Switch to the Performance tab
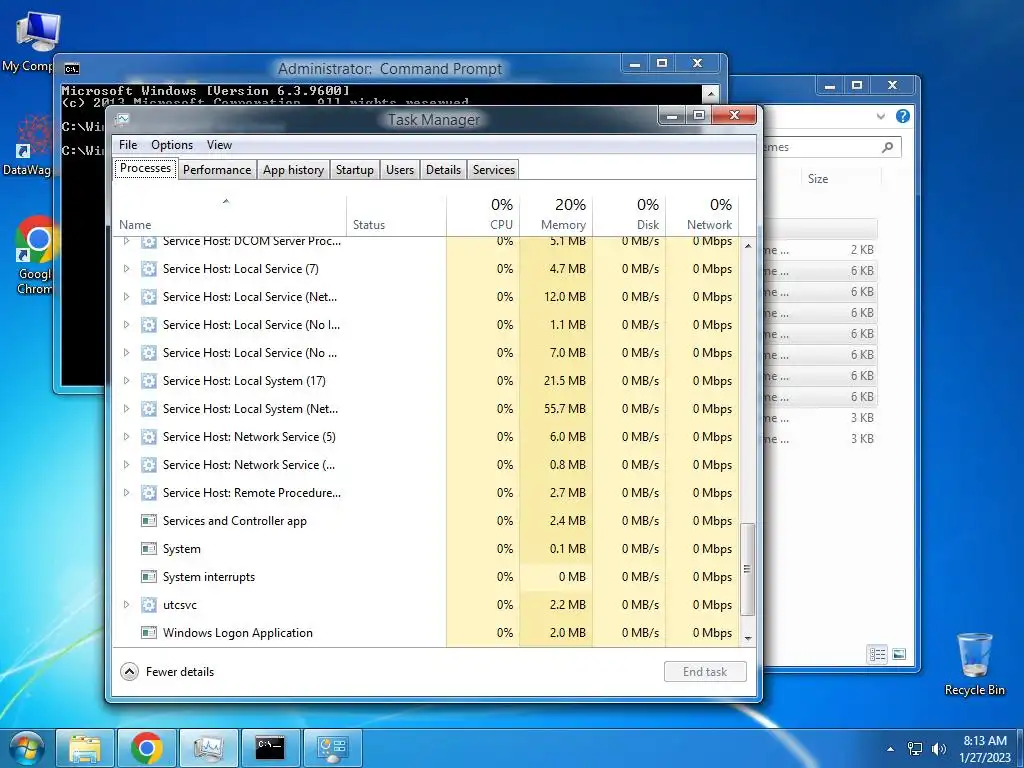Screen dimensions: 1024x768 pos(217,170)
